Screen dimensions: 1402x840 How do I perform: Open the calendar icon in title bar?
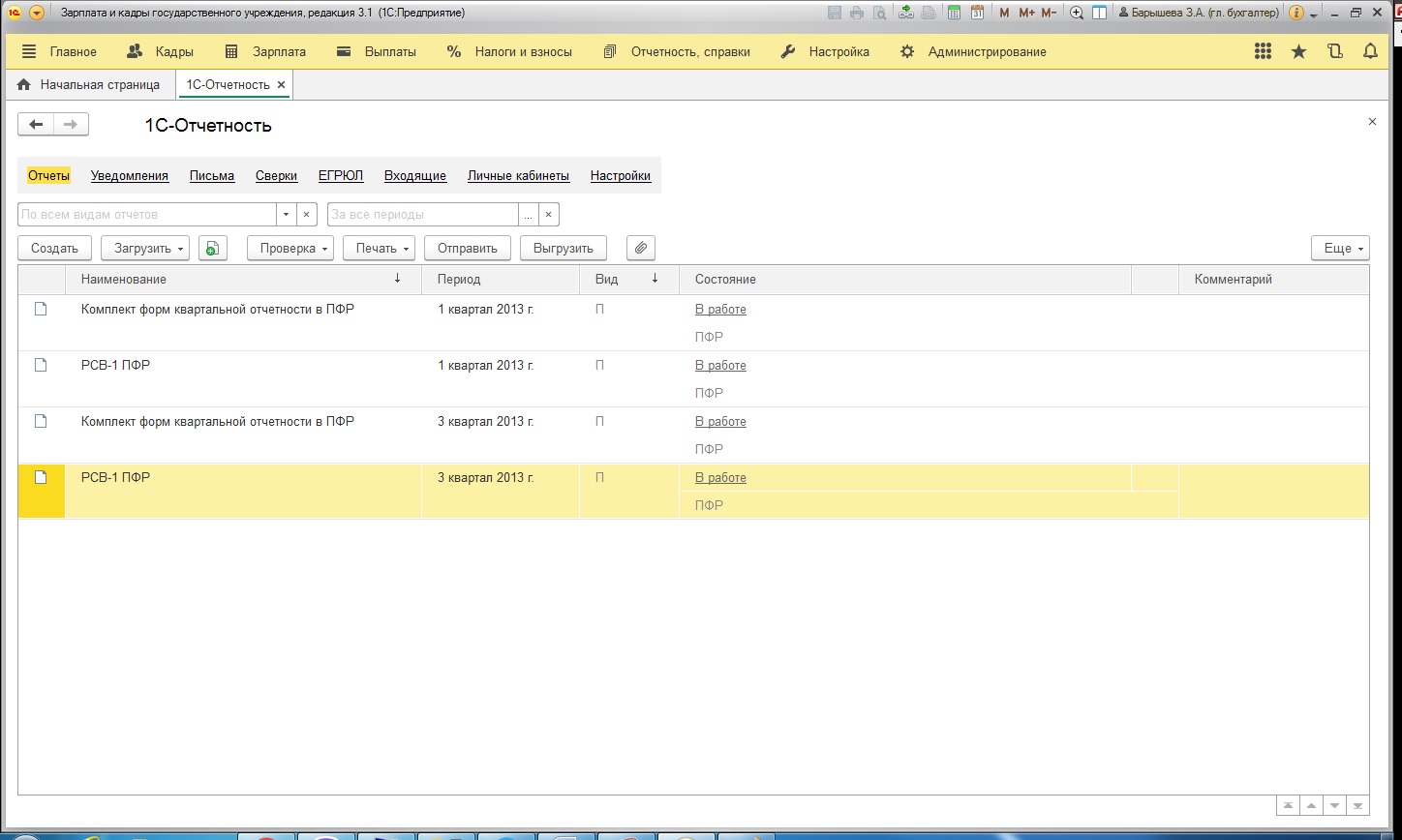[x=977, y=13]
